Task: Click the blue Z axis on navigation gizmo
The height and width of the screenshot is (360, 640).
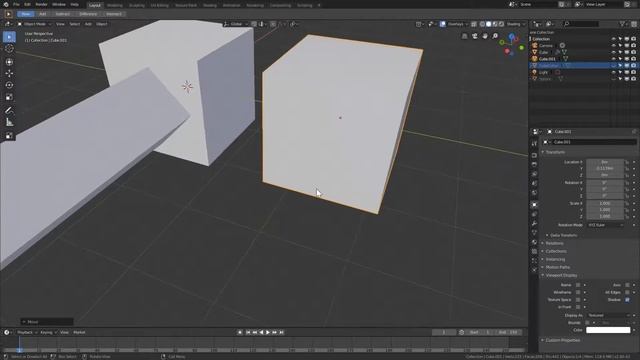Action: (511, 37)
